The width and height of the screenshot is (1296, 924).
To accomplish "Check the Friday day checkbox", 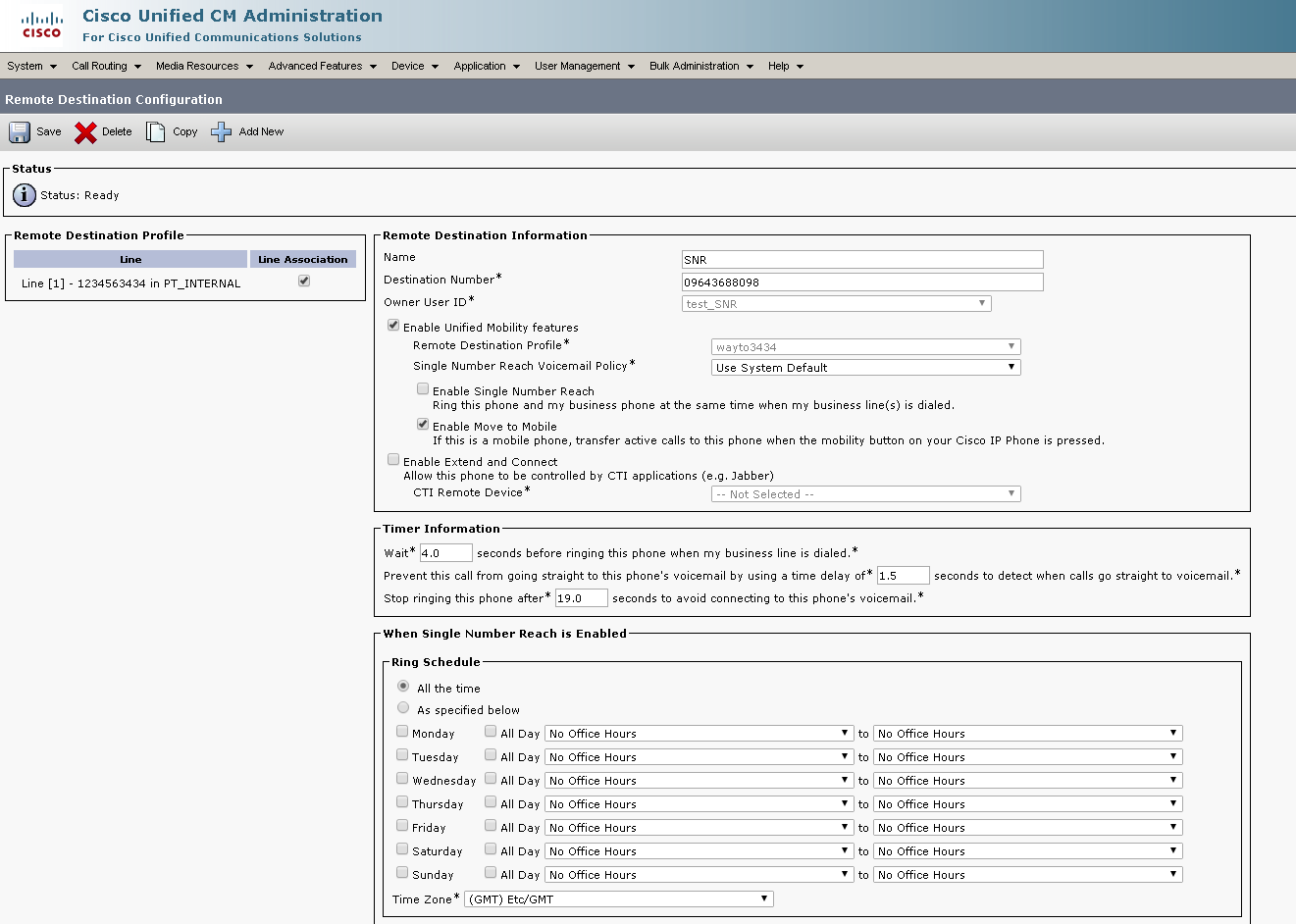I will (402, 825).
